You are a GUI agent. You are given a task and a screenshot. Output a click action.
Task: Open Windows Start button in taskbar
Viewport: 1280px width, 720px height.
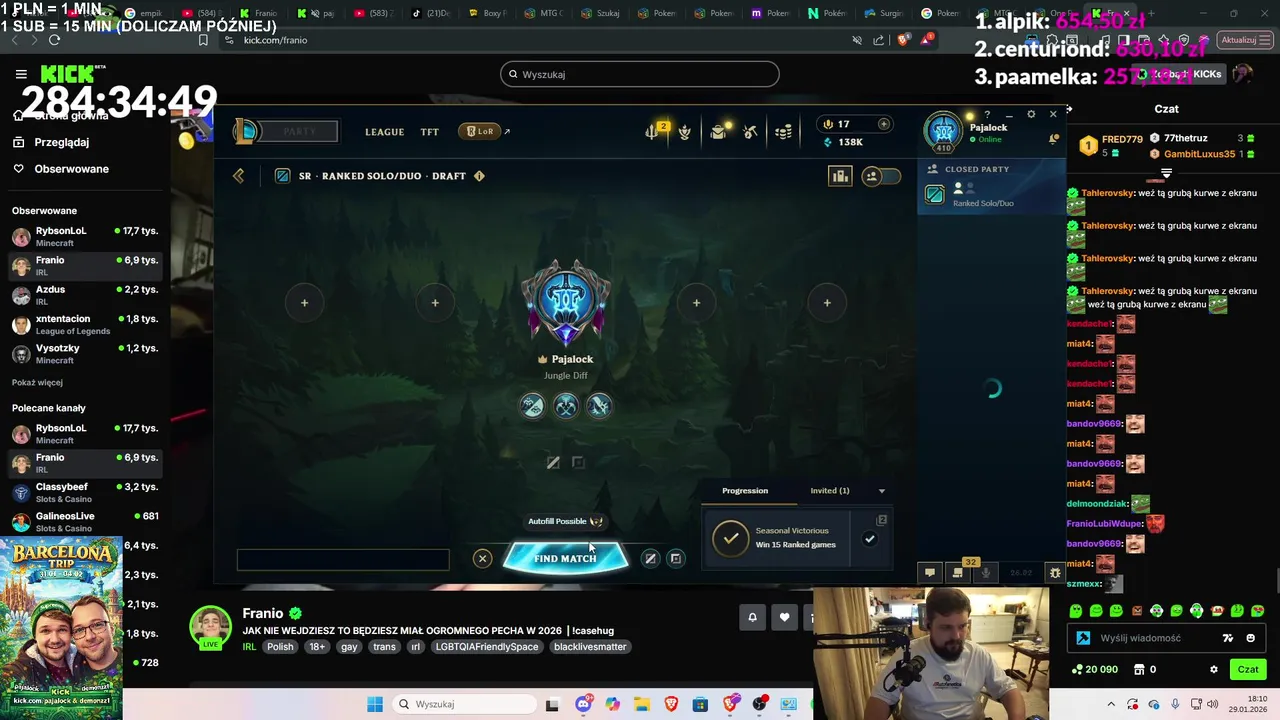click(375, 704)
